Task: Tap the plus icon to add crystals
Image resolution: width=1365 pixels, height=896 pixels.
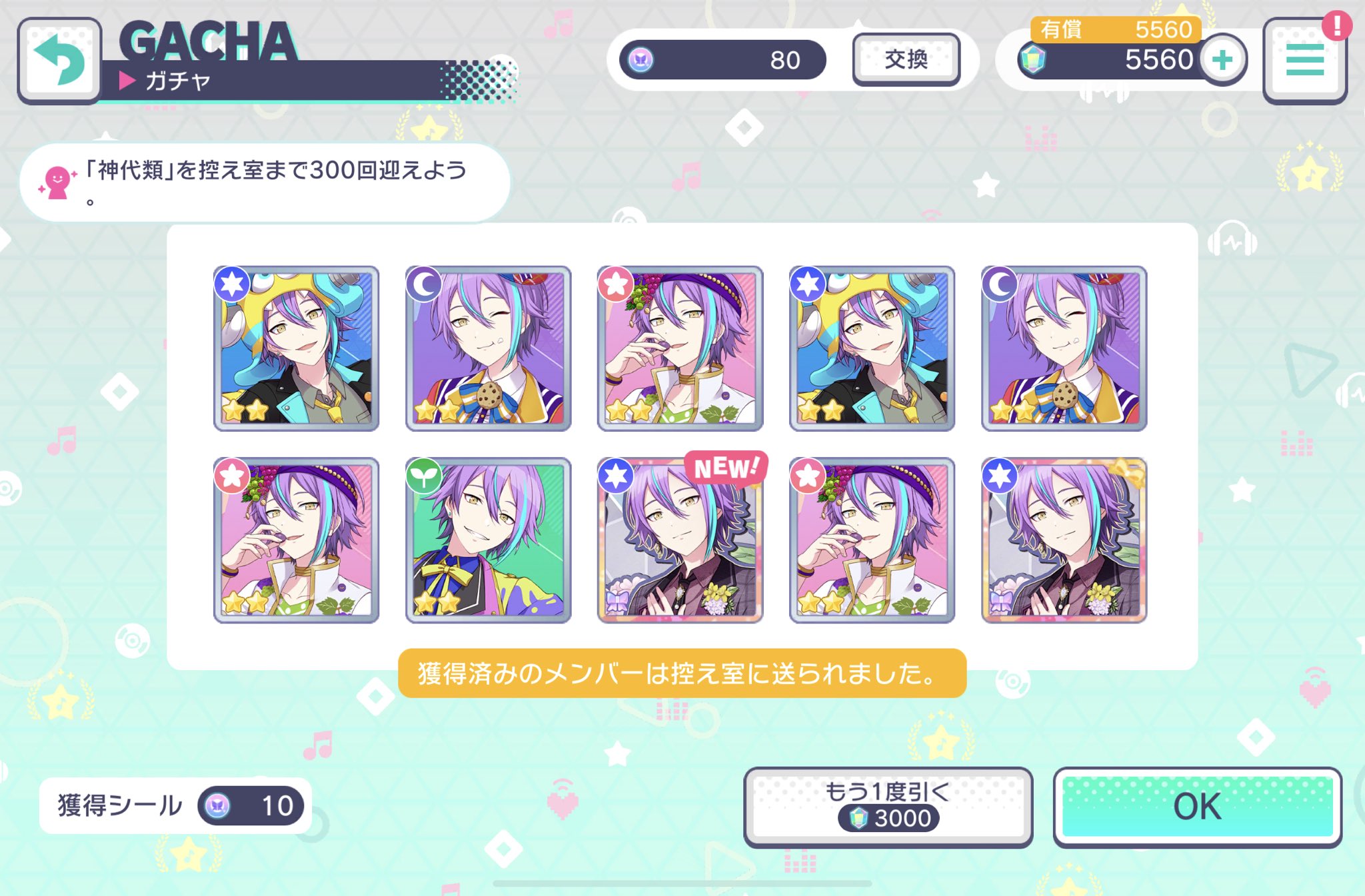Action: pos(1222,60)
